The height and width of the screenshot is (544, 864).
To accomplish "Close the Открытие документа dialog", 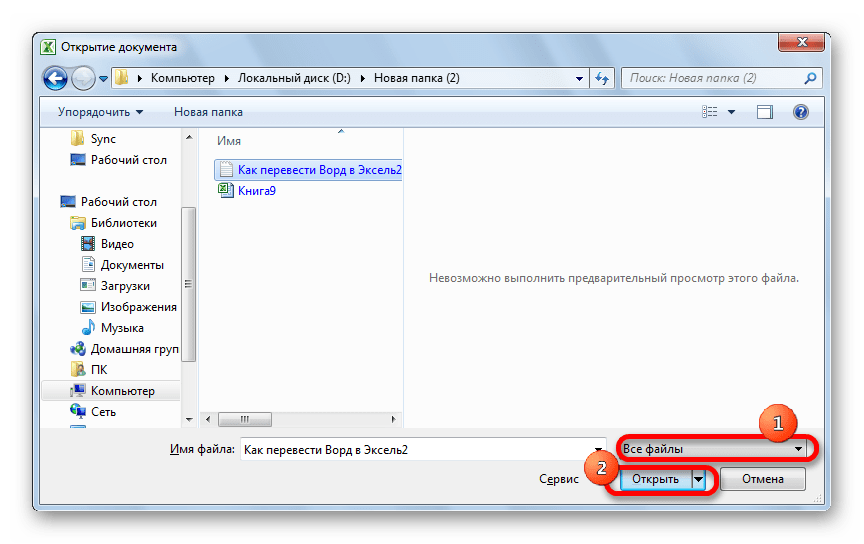I will coord(803,42).
